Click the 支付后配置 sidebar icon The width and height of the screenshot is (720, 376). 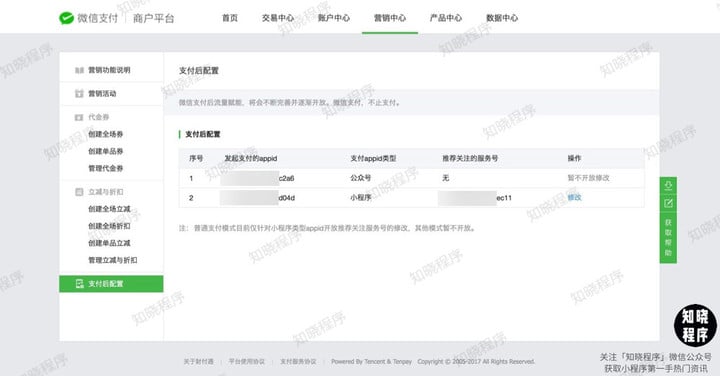[x=79, y=284]
